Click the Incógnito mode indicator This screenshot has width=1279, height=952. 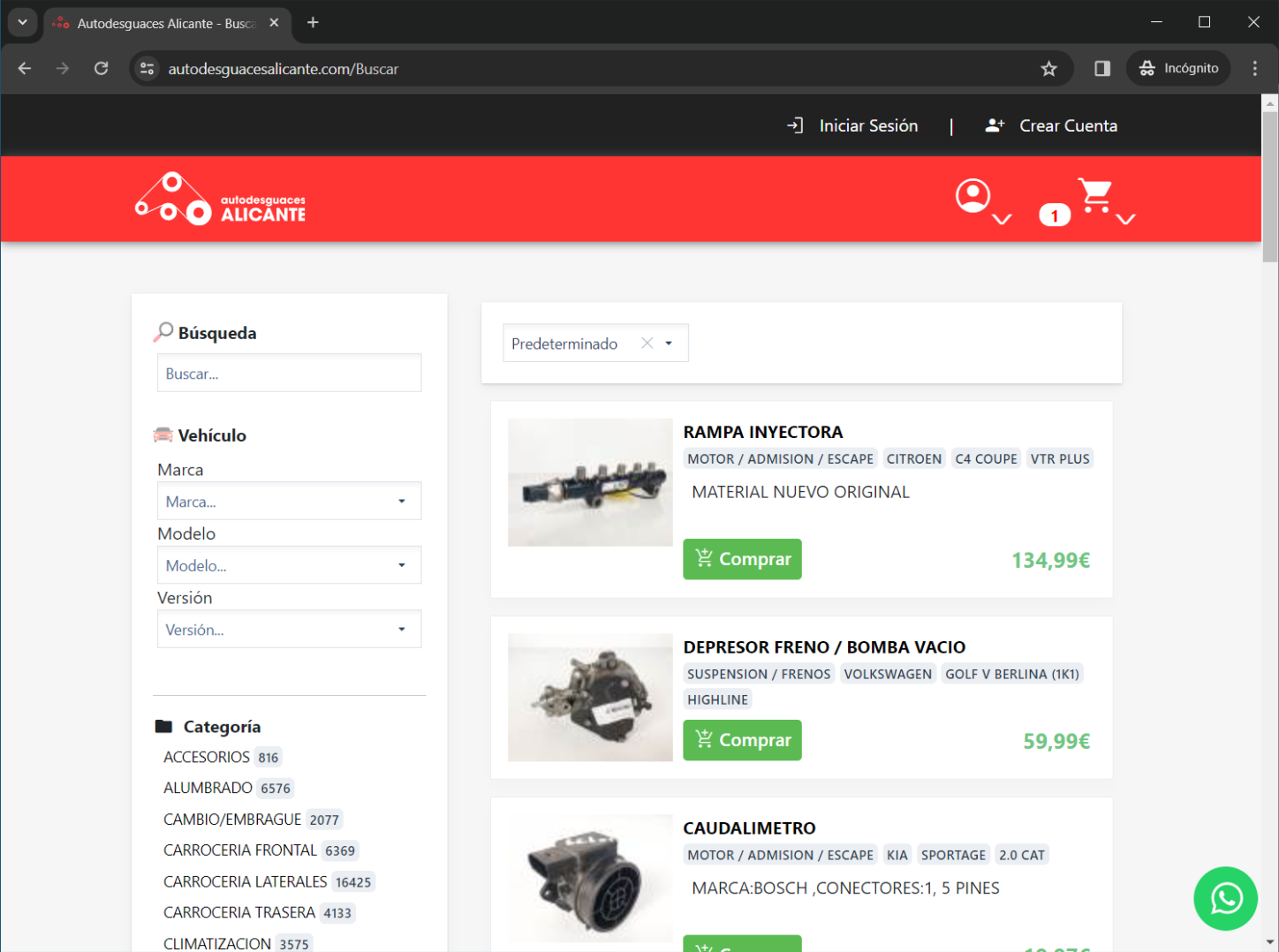1177,68
